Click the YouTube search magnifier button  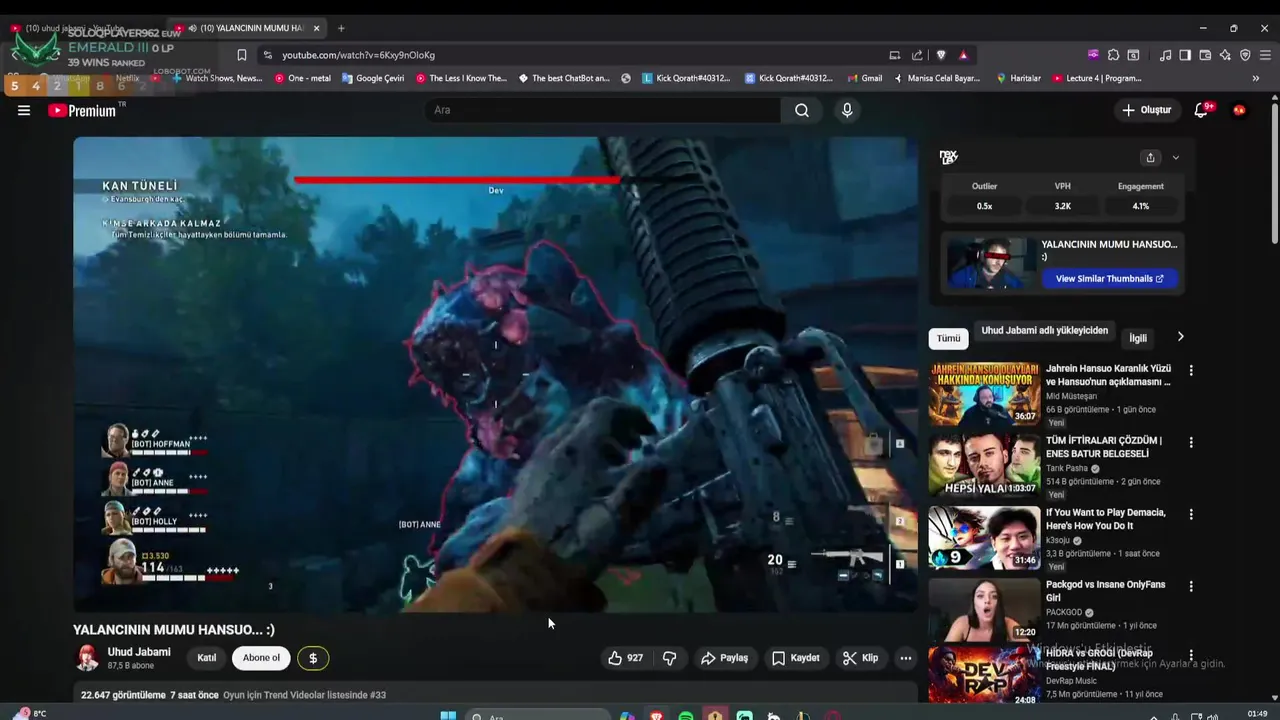click(x=802, y=110)
